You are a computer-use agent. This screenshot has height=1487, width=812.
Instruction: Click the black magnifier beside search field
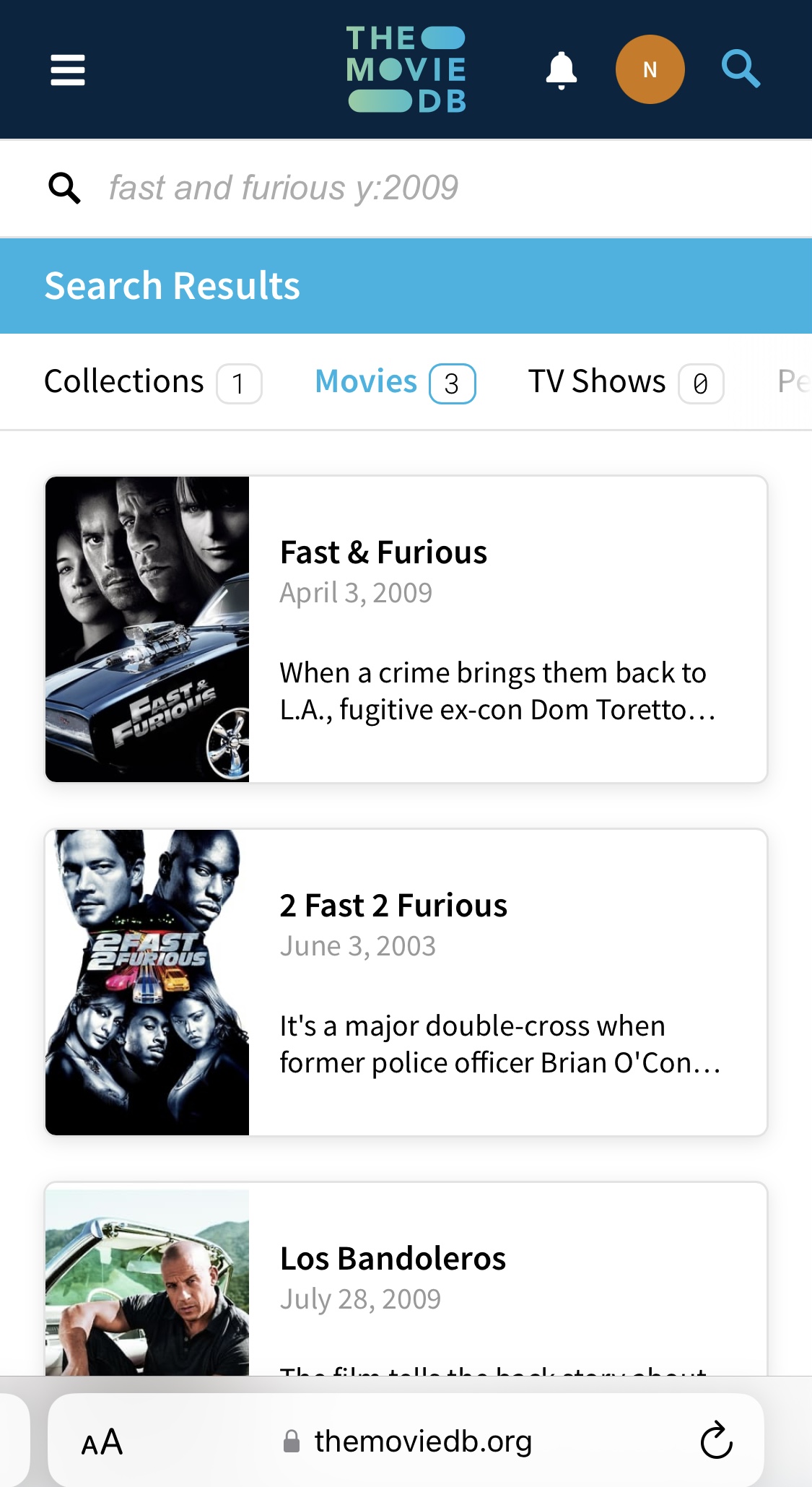64,188
